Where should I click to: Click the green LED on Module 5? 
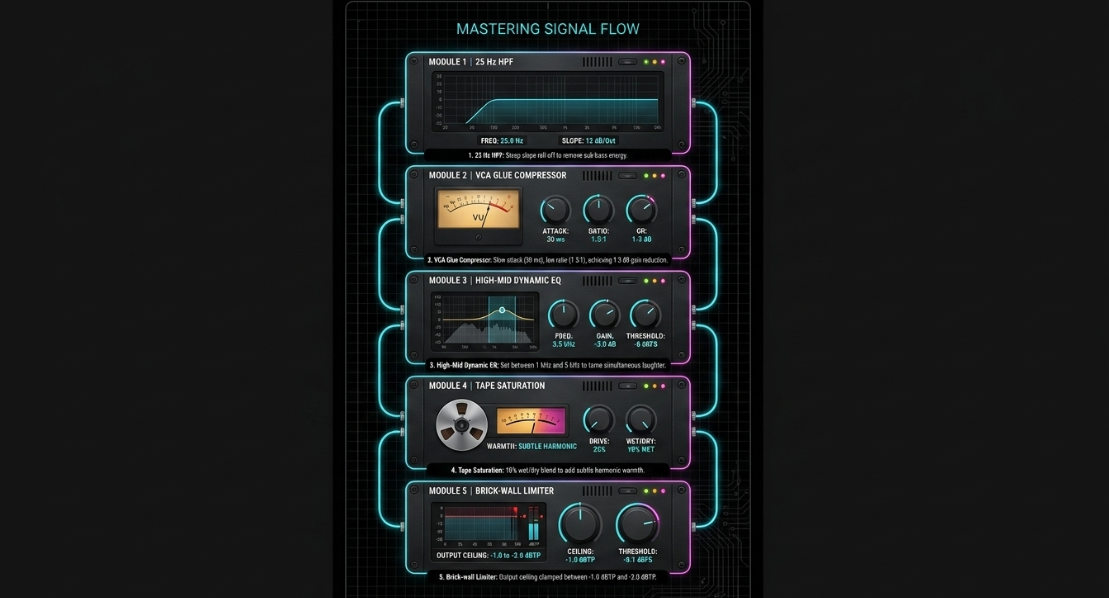646,491
